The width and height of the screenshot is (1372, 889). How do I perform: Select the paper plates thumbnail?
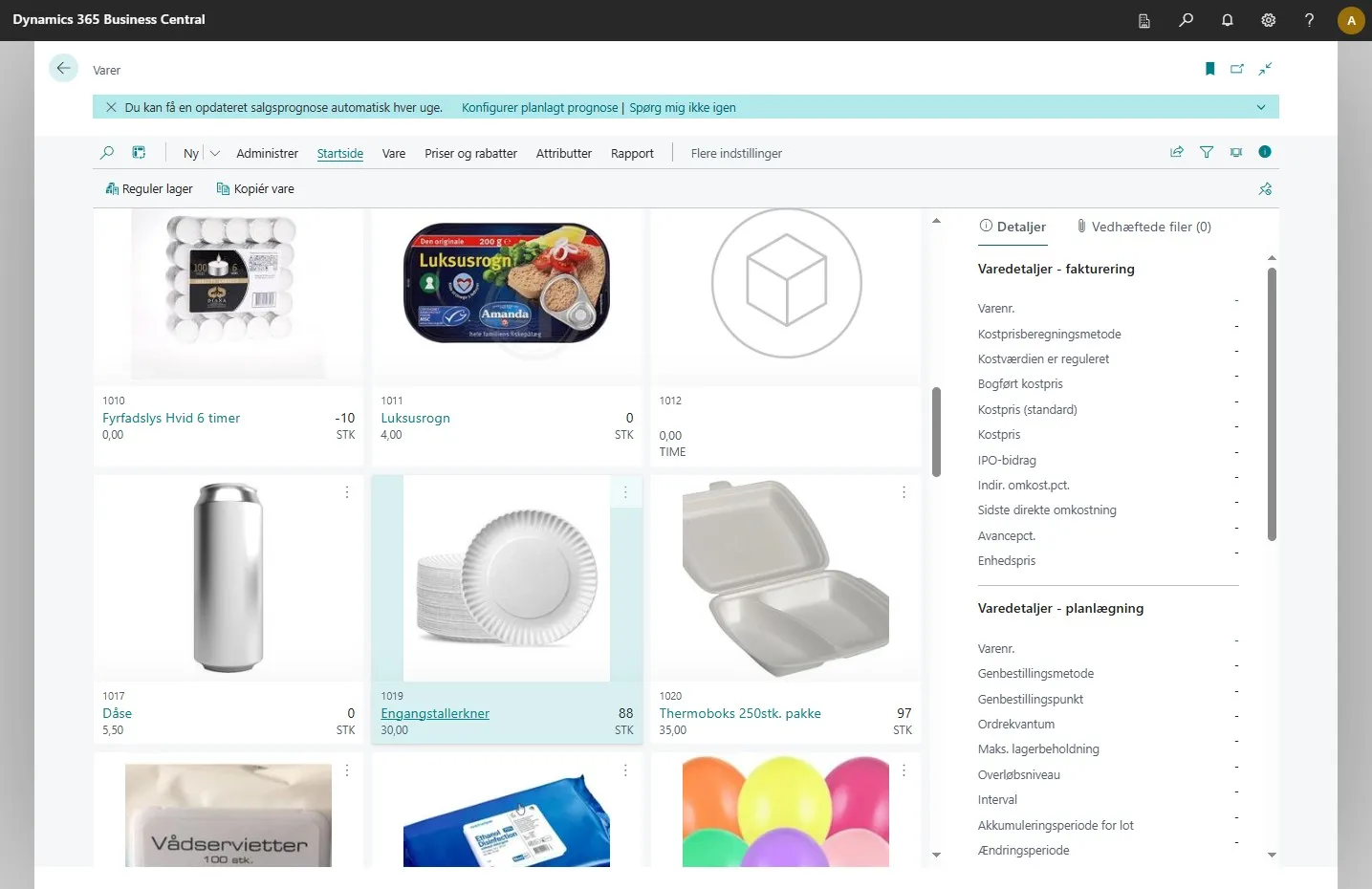[x=507, y=578]
